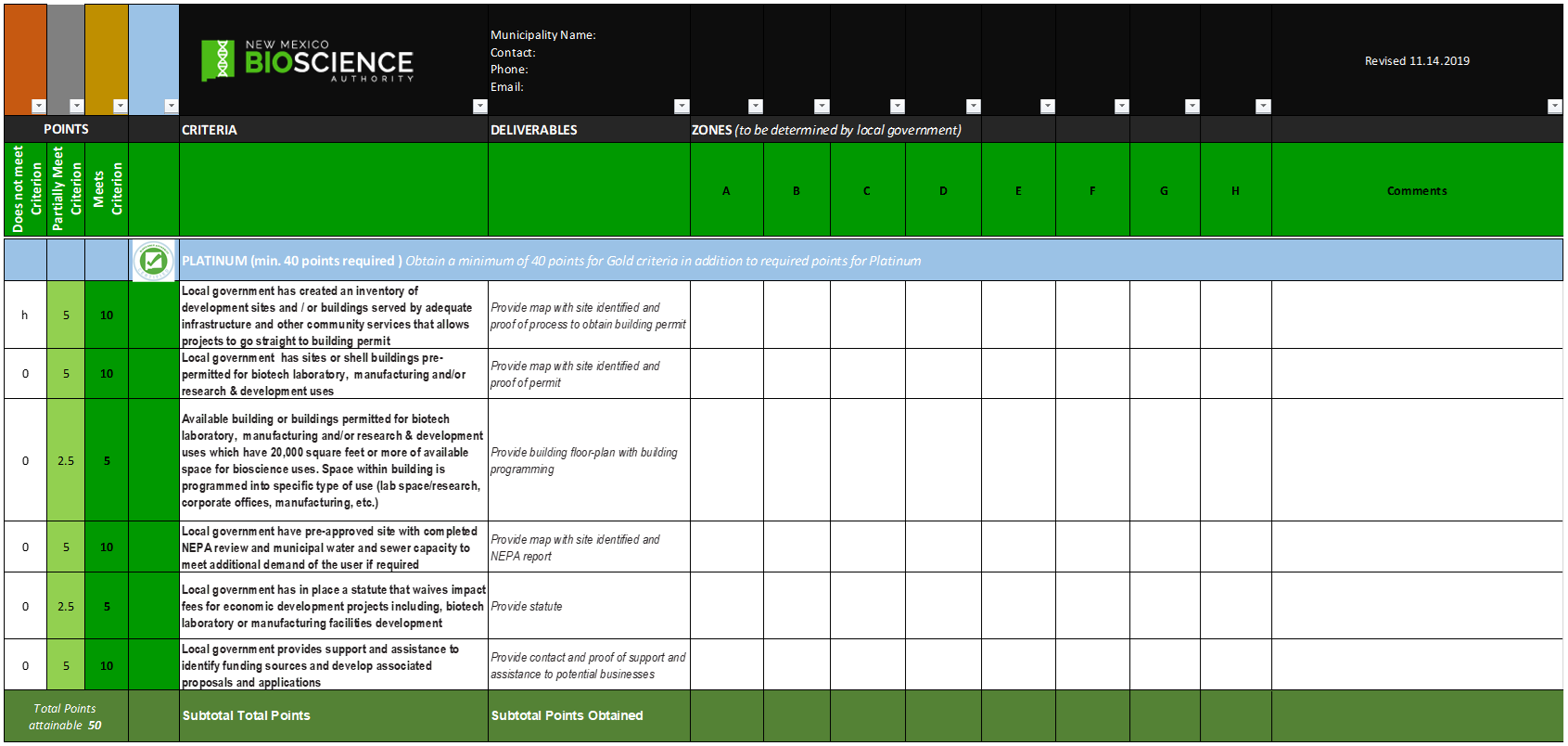The image size is (1568, 746).
Task: Select statute waives impact fees criteria cell
Action: pos(334,606)
